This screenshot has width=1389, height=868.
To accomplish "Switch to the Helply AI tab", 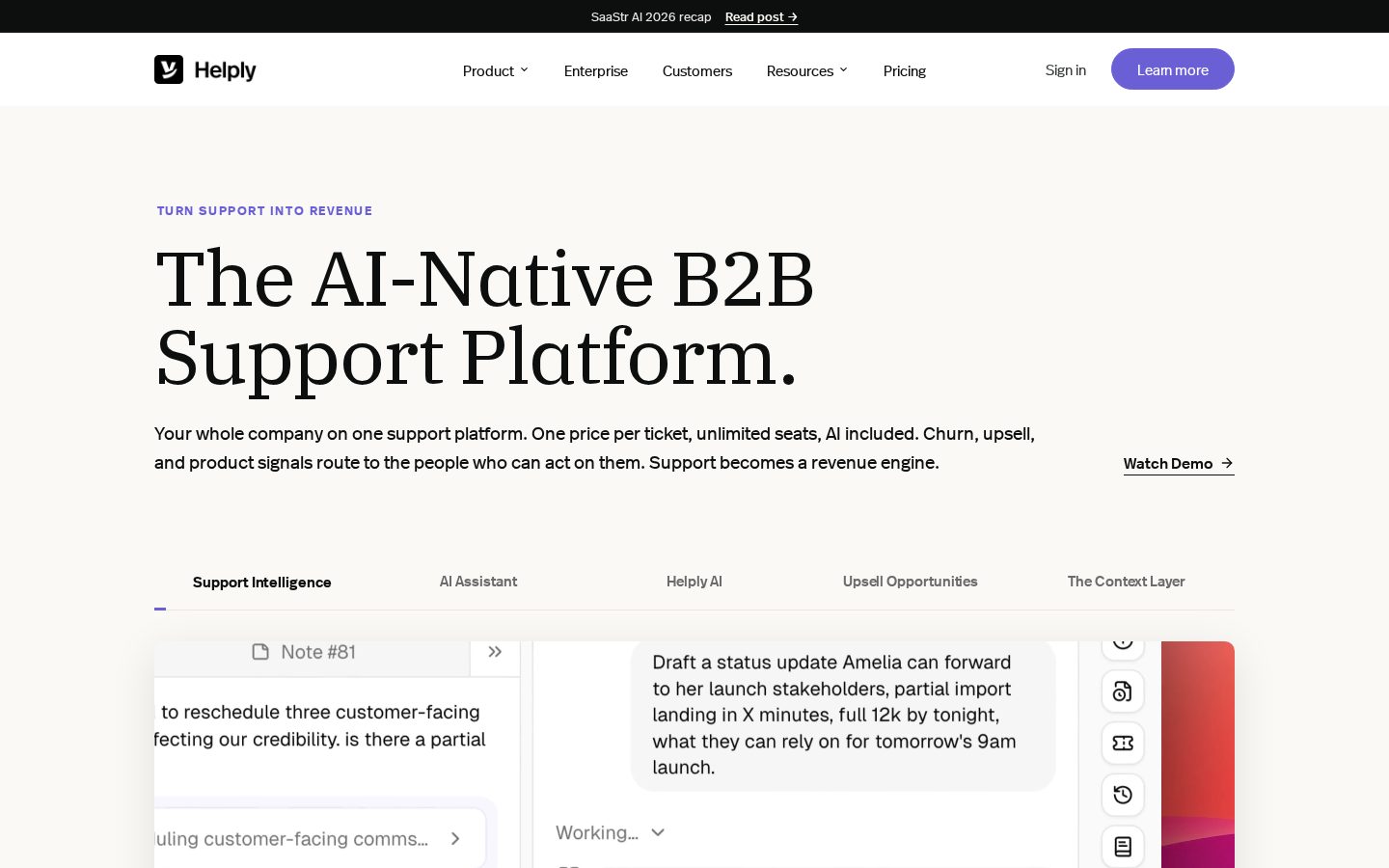I will [x=694, y=582].
